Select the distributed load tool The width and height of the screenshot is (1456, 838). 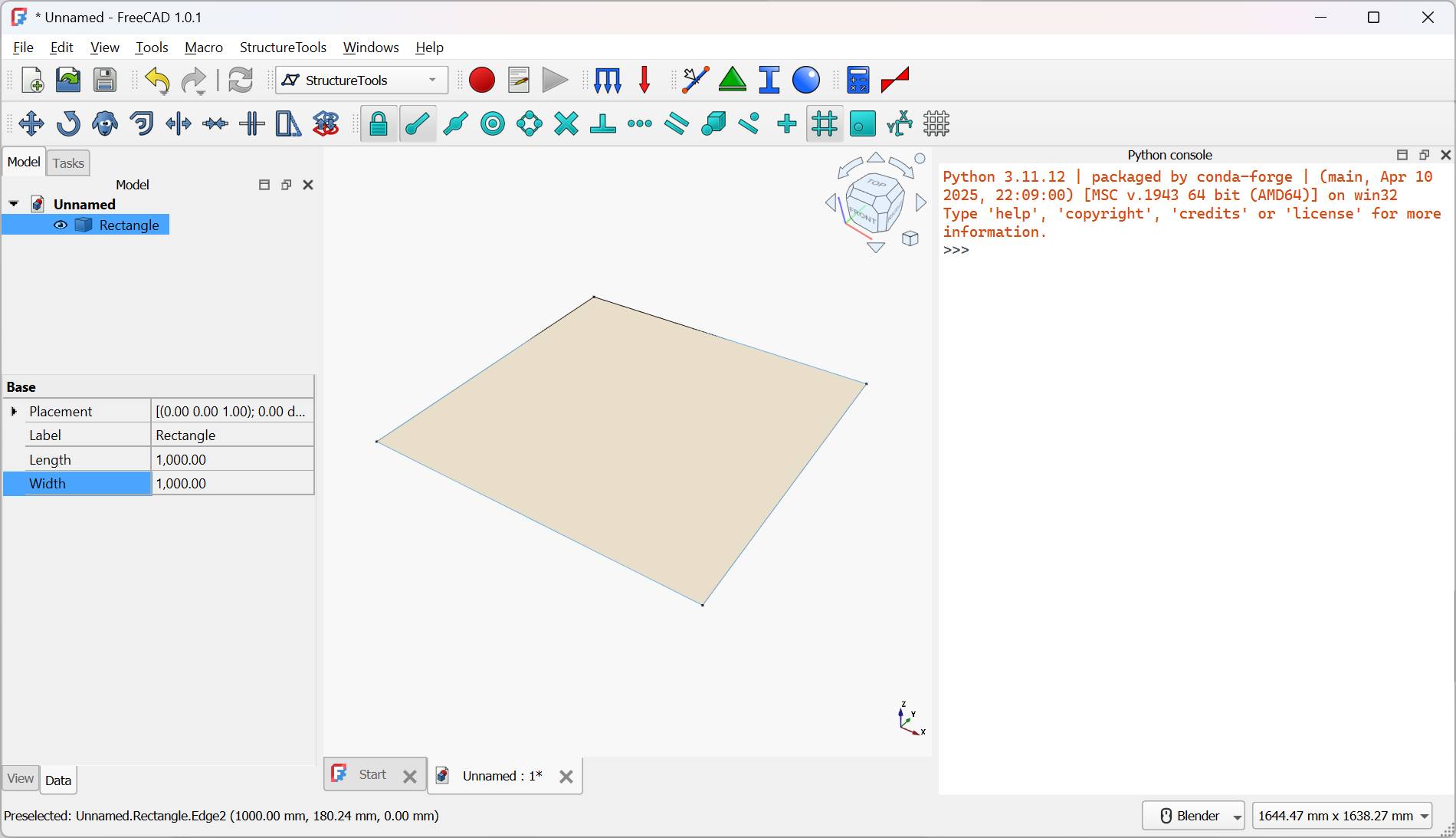pyautogui.click(x=608, y=81)
